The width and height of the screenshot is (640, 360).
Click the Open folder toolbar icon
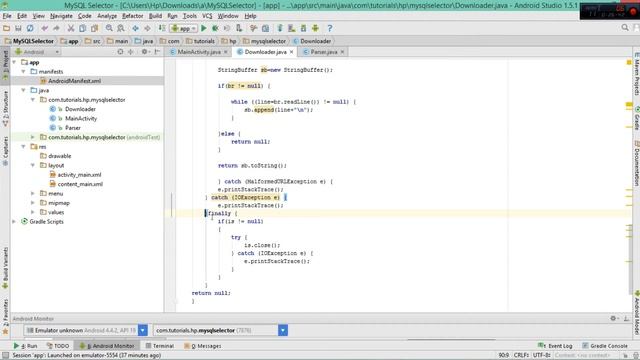6,28
